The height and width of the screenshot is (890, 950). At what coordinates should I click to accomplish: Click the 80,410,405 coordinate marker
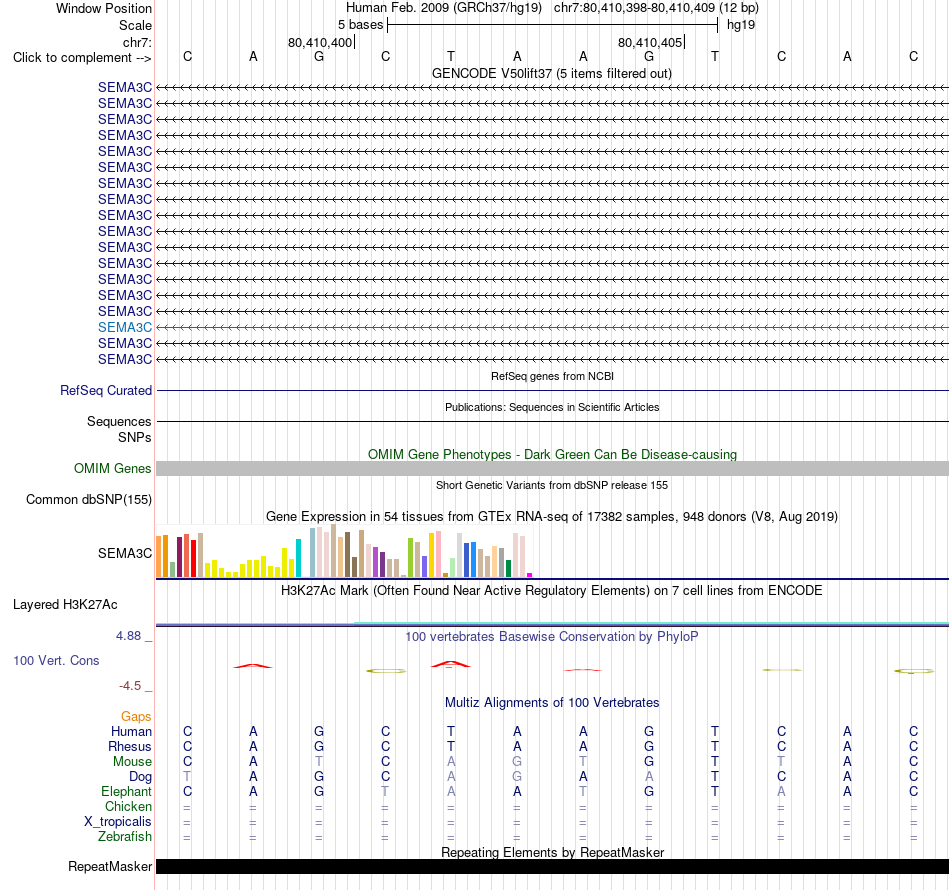pyautogui.click(x=650, y=42)
